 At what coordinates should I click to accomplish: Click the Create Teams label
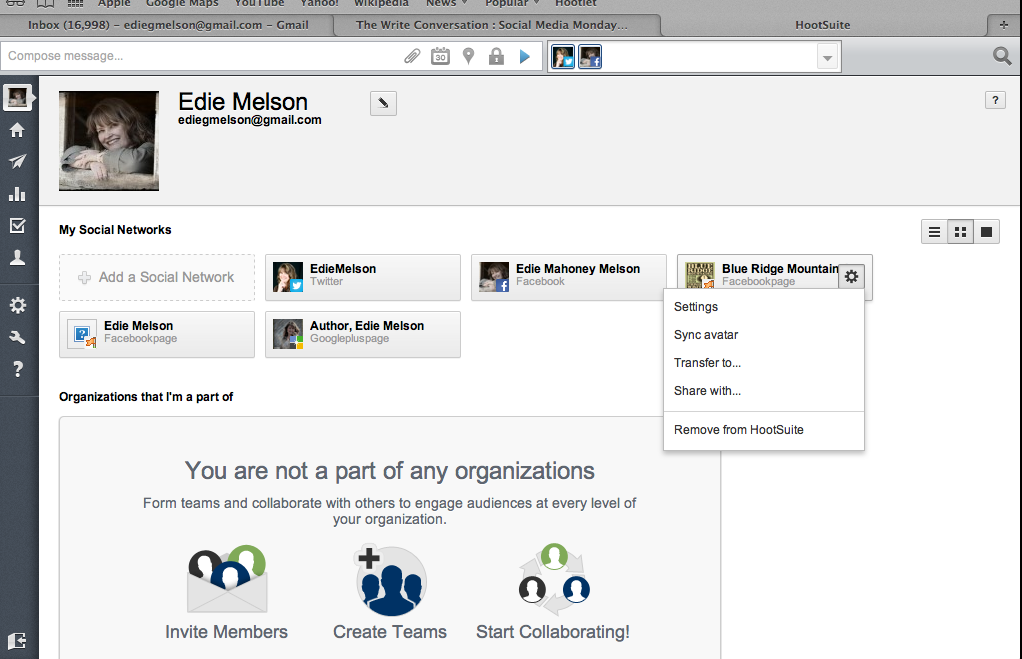(390, 632)
